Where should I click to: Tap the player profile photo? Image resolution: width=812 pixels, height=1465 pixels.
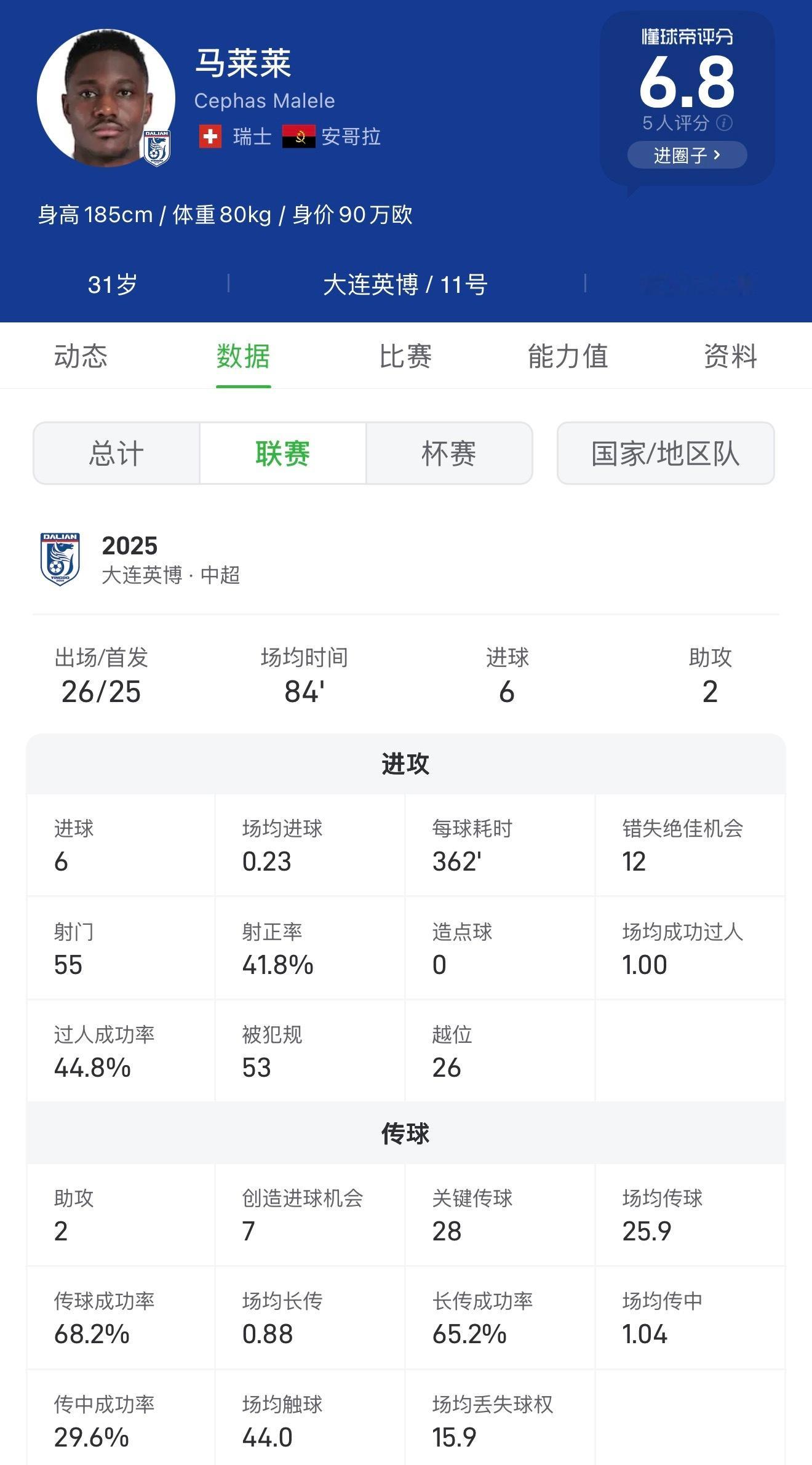105,97
